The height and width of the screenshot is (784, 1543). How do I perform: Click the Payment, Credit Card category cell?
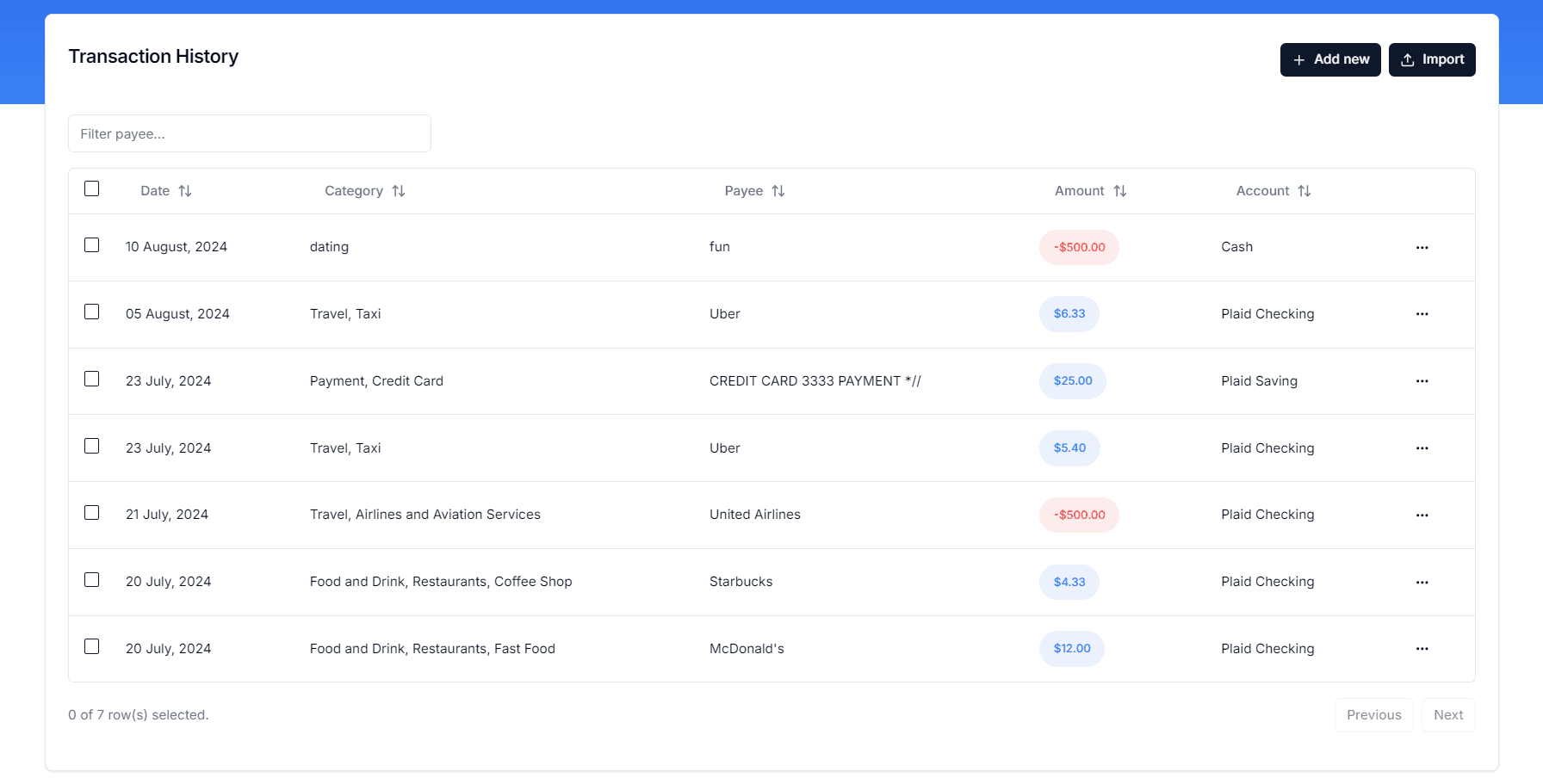pyautogui.click(x=376, y=381)
